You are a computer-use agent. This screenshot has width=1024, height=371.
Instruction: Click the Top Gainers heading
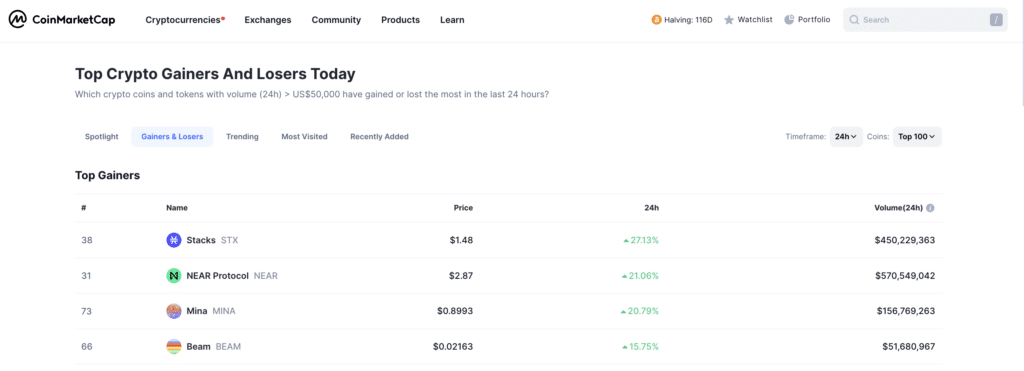(x=108, y=175)
